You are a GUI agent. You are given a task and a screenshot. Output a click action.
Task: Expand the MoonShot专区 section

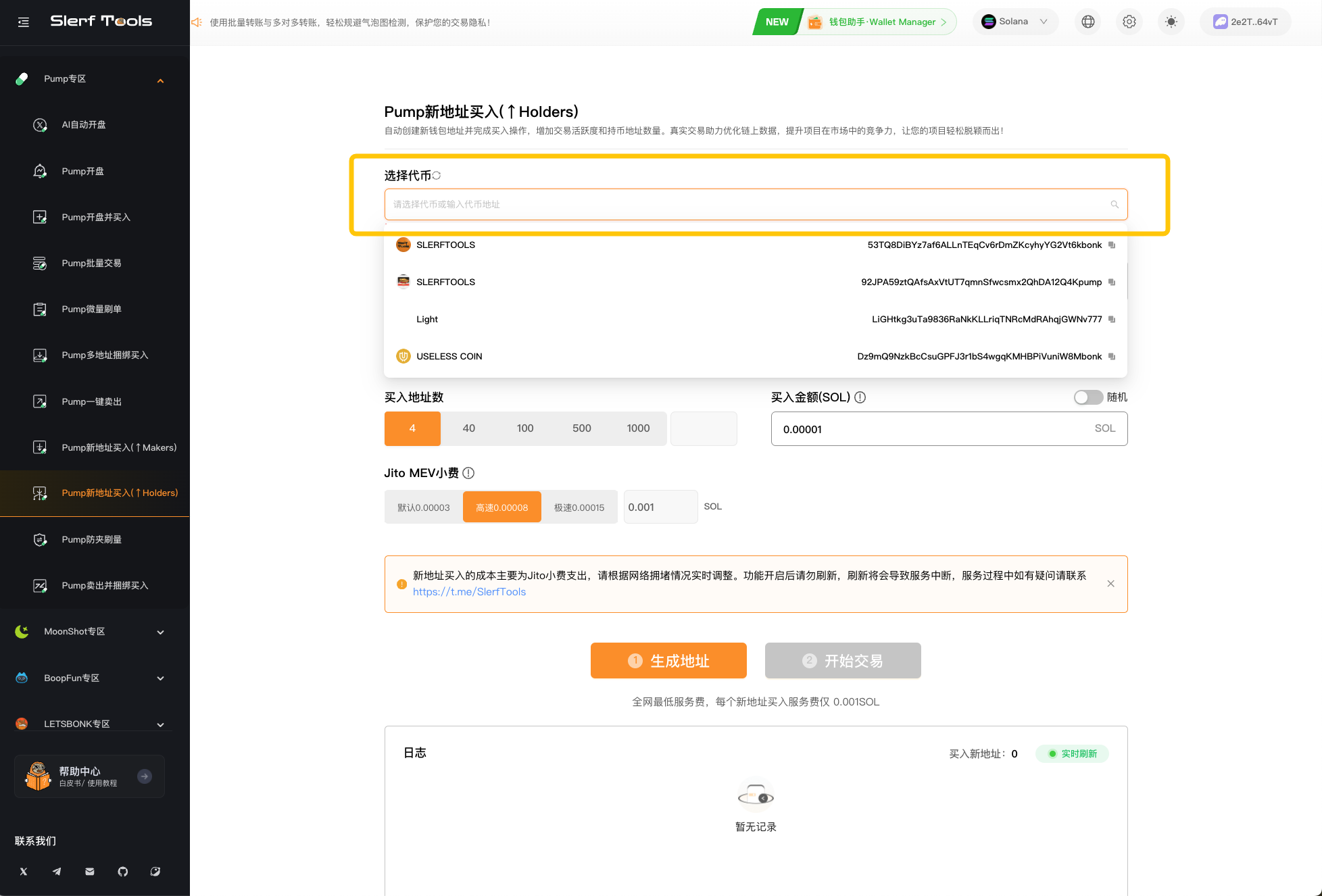tap(95, 632)
